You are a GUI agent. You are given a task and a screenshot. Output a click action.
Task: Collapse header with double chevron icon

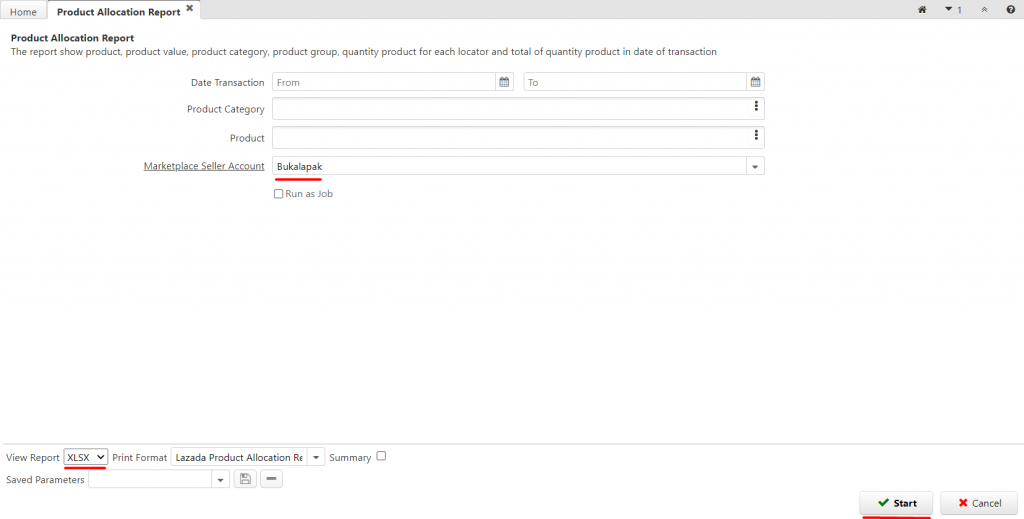coord(984,10)
